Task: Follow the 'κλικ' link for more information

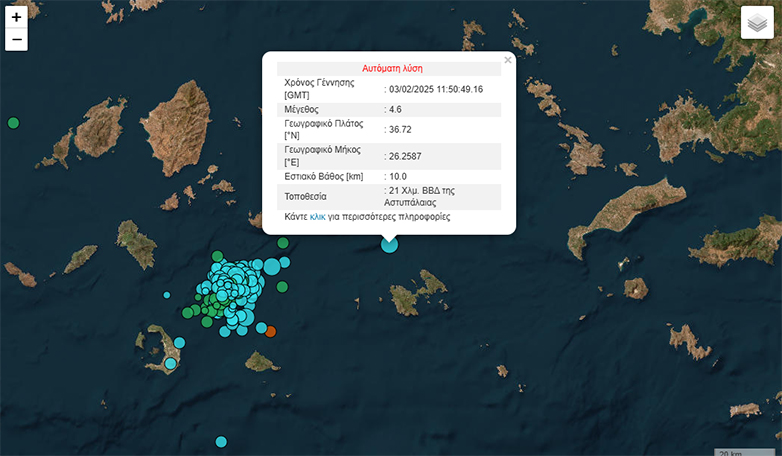Action: (x=318, y=216)
